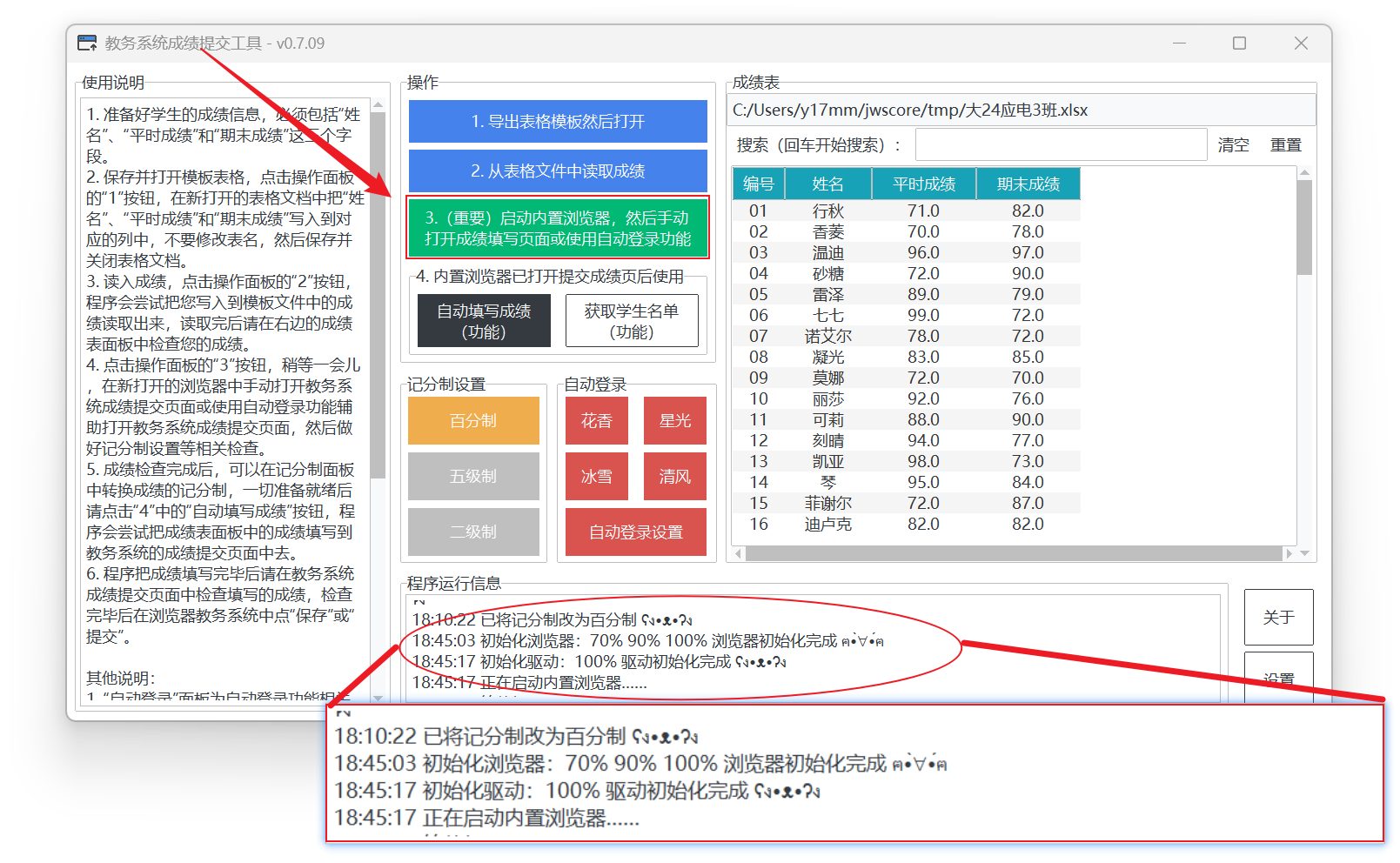Select auto-login account 冰雪

pos(596,476)
